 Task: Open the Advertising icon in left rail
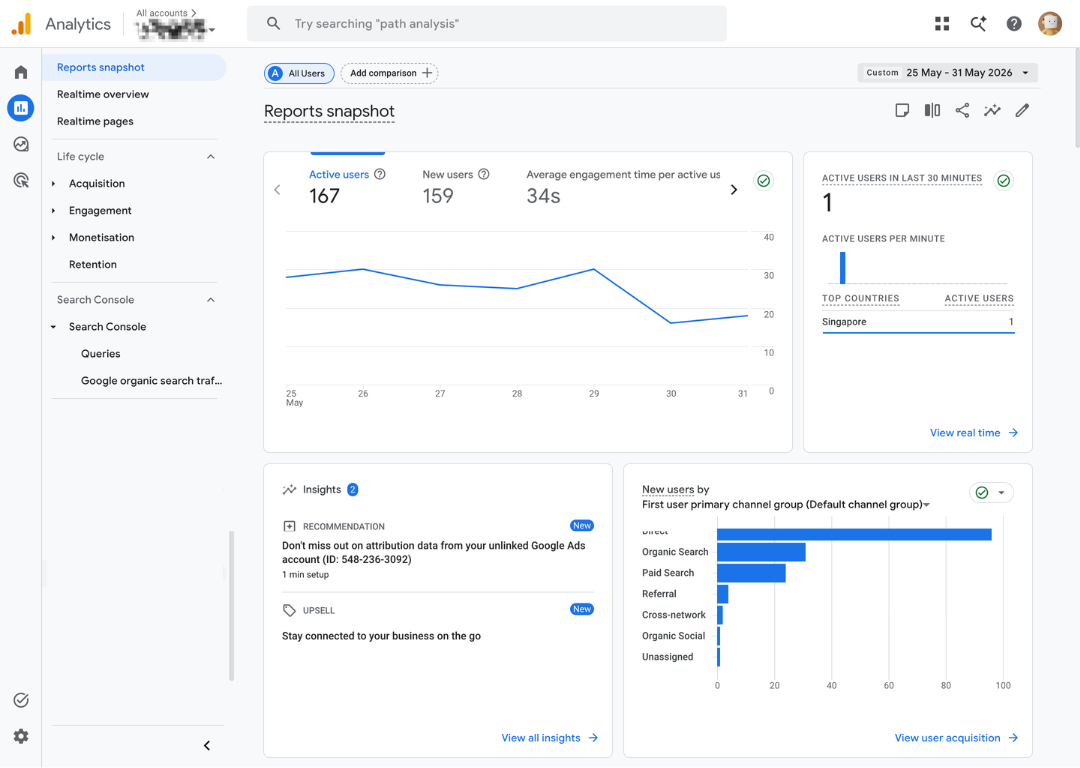pyautogui.click(x=21, y=180)
